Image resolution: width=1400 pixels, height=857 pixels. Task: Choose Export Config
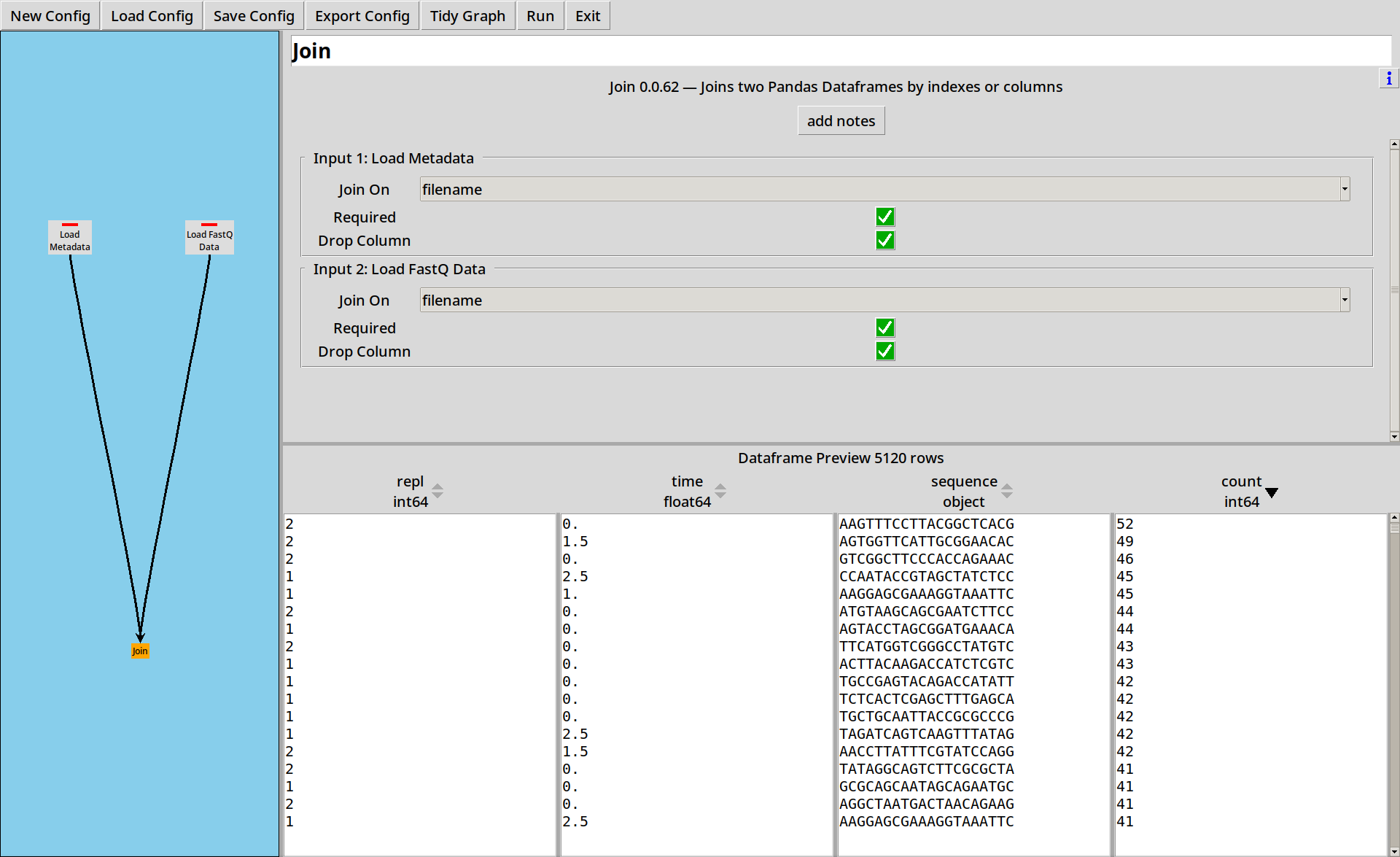pyautogui.click(x=362, y=16)
